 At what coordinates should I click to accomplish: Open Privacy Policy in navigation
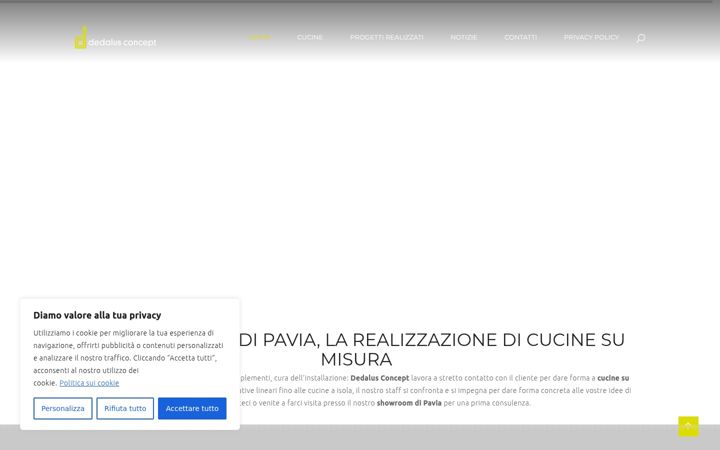point(591,37)
